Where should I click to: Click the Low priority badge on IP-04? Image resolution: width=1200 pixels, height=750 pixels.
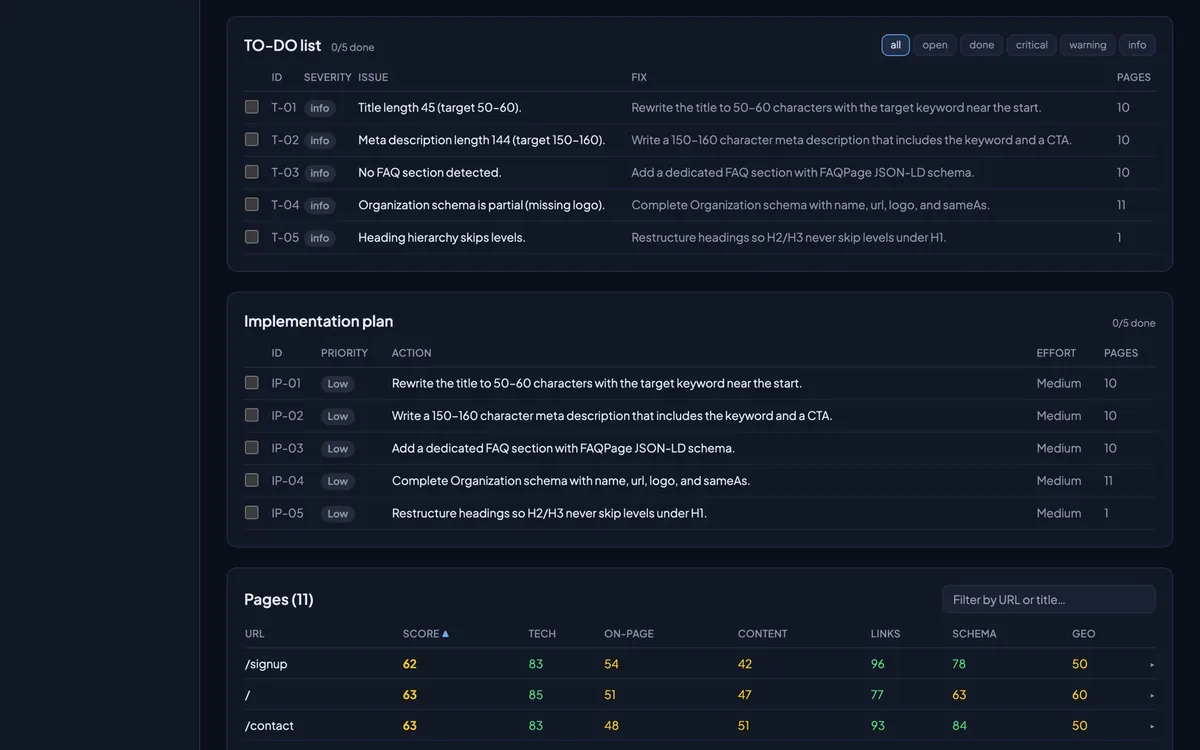(338, 481)
